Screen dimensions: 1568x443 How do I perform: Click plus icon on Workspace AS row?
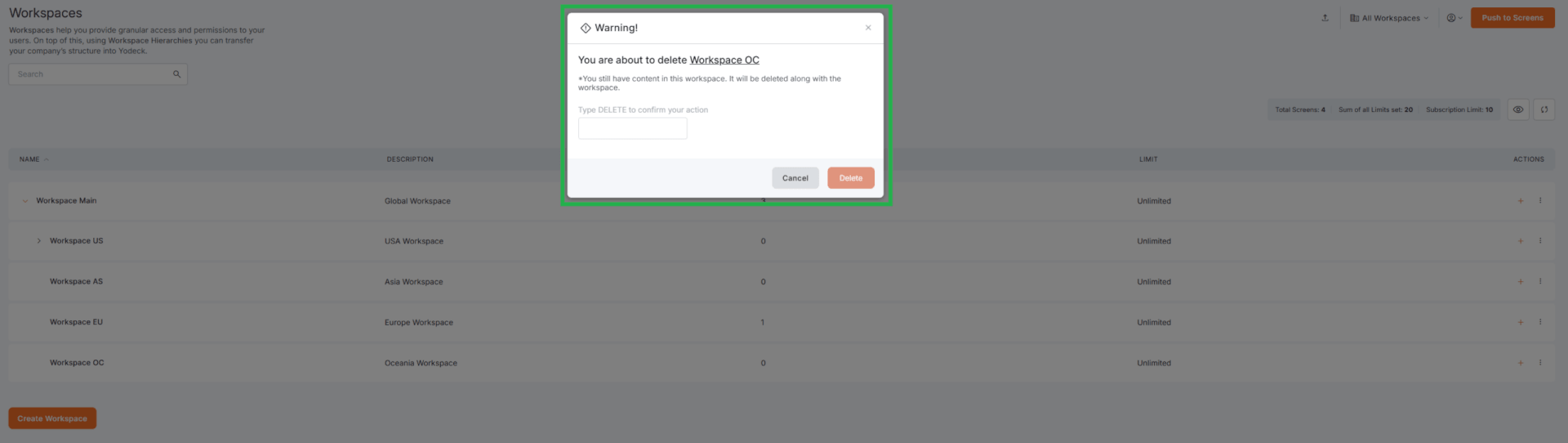point(1521,282)
